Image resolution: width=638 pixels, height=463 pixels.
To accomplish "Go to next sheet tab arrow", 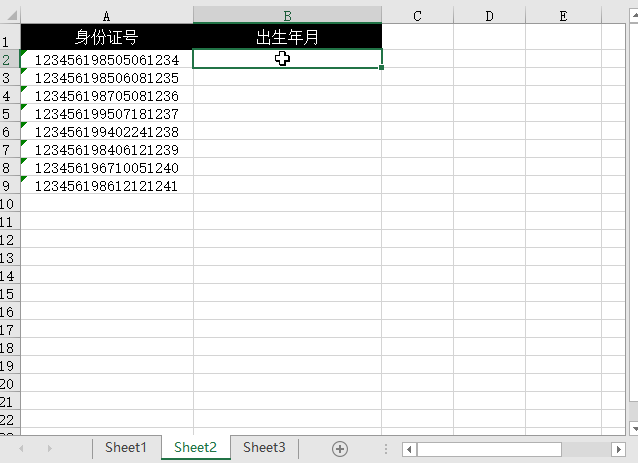I will (50, 448).
